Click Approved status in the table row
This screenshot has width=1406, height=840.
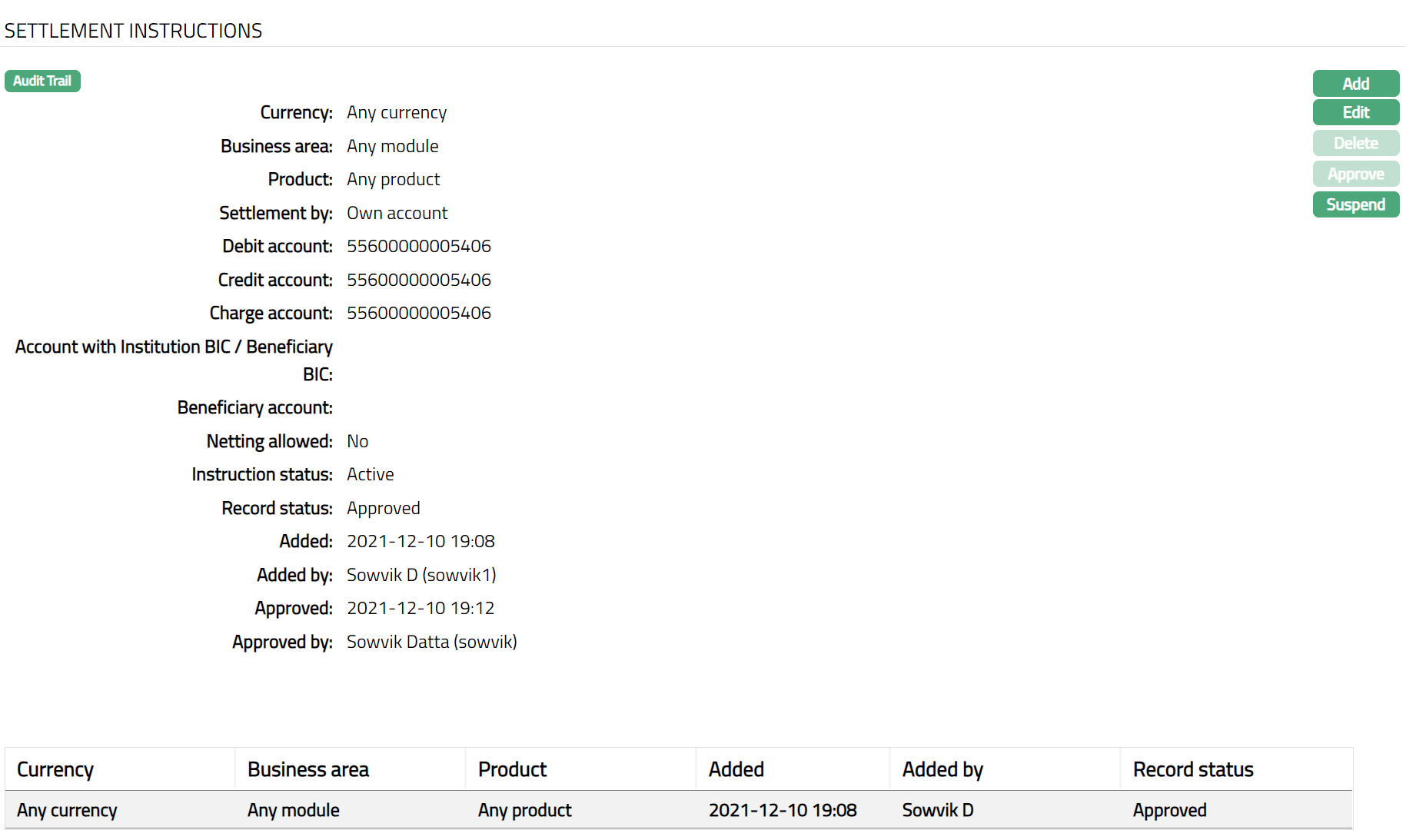(x=1169, y=810)
